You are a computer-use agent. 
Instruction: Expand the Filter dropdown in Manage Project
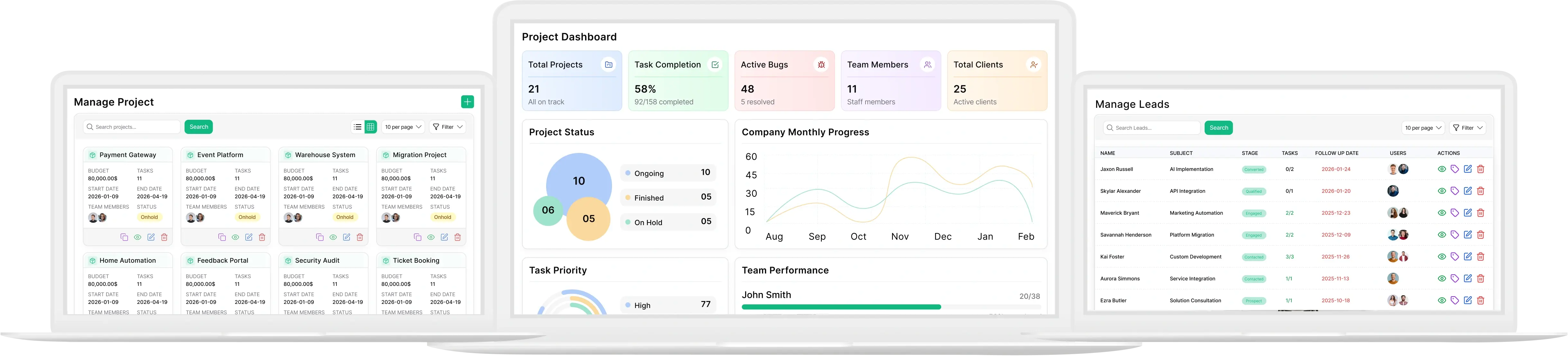point(447,127)
